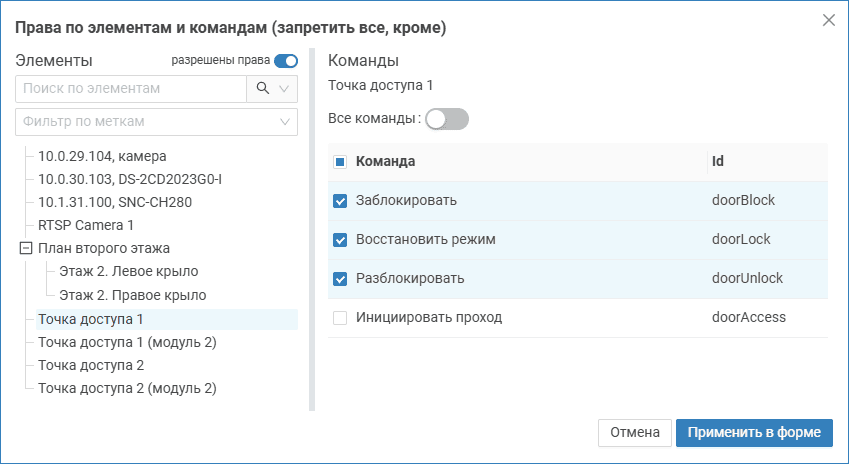Check the Инициировать проход checkbox

pos(340,318)
